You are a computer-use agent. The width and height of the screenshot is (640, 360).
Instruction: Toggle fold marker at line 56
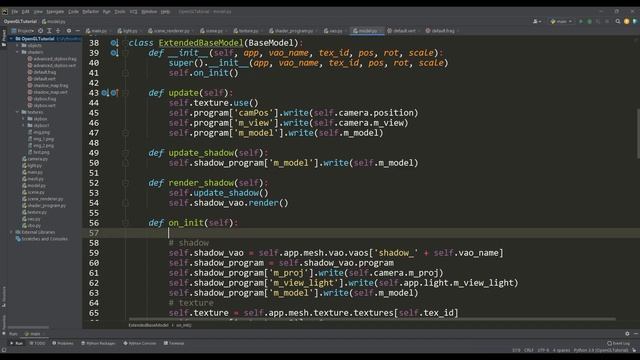(125, 223)
